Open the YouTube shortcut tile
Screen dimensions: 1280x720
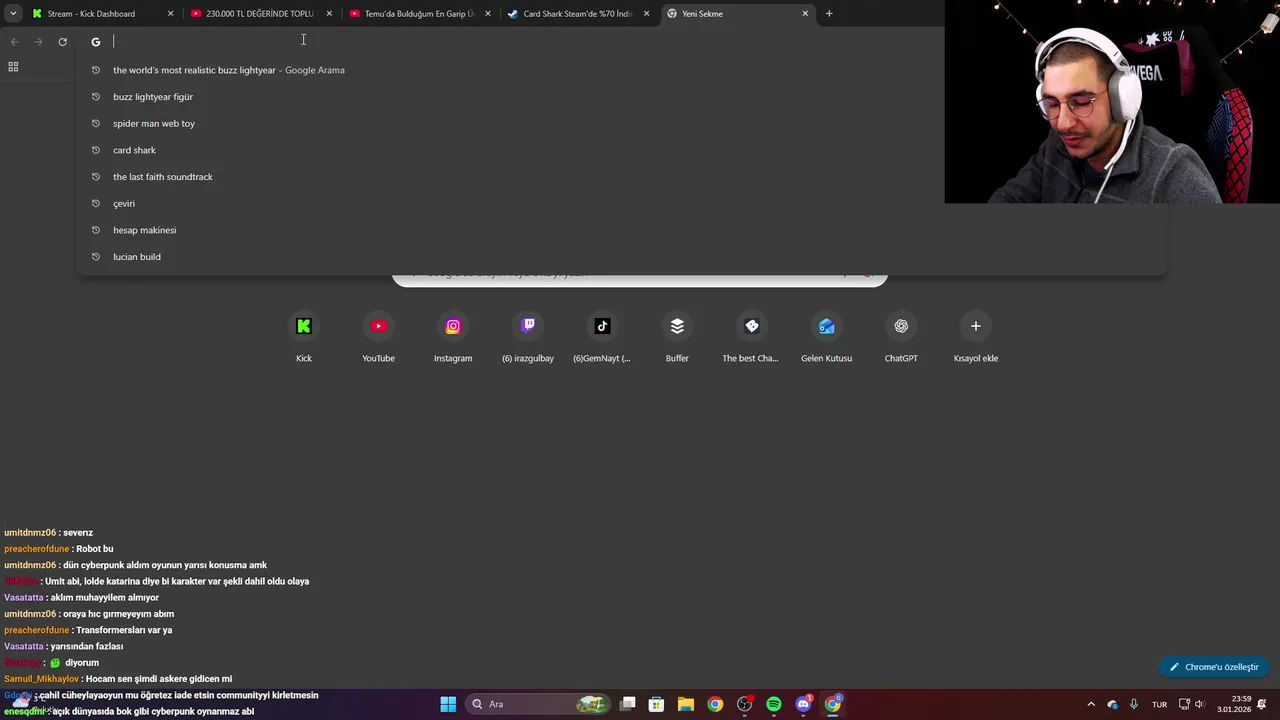[378, 338]
